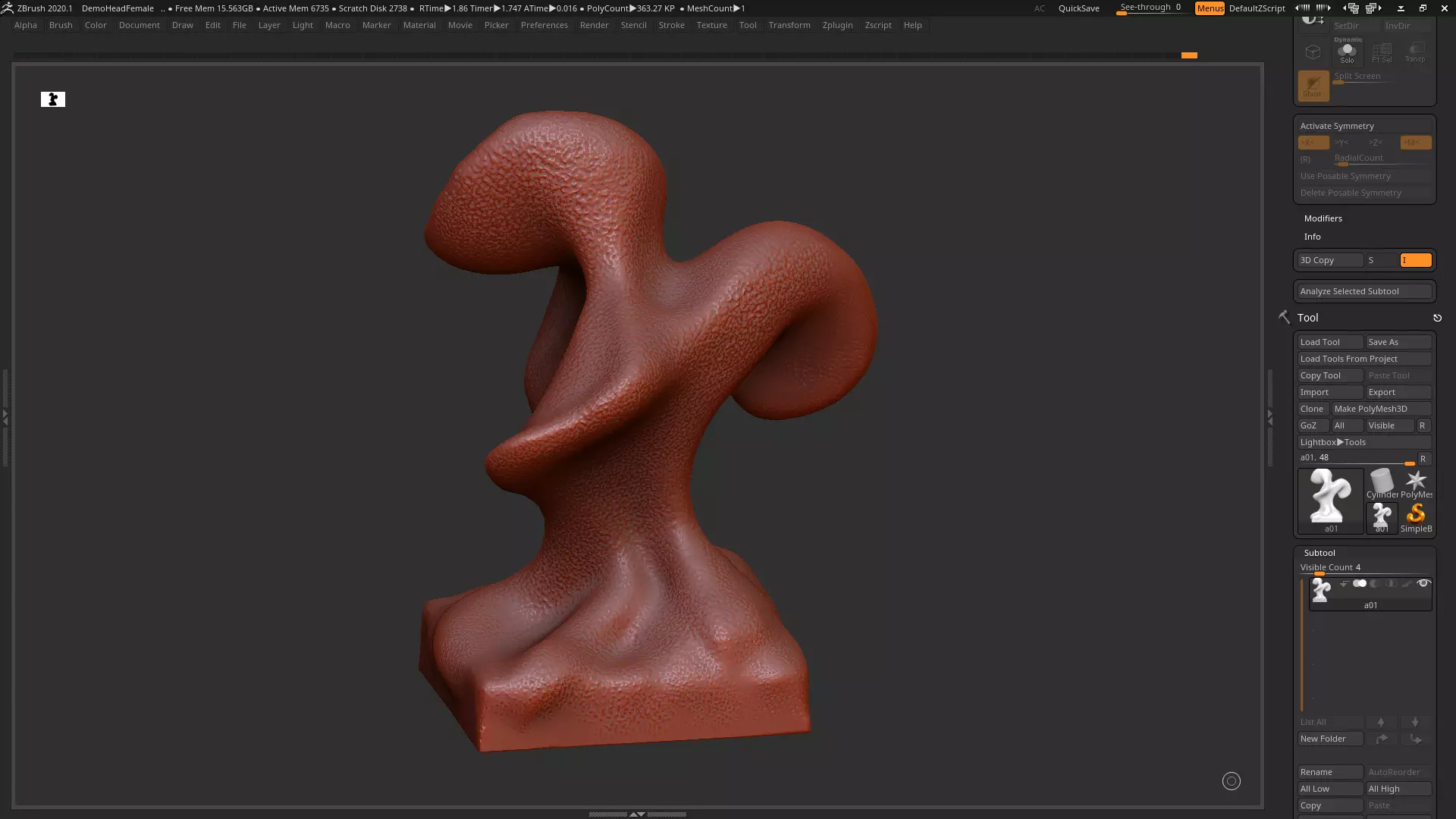The width and height of the screenshot is (1456, 819).
Task: Click Analyze Selected Subtool
Action: [1365, 291]
